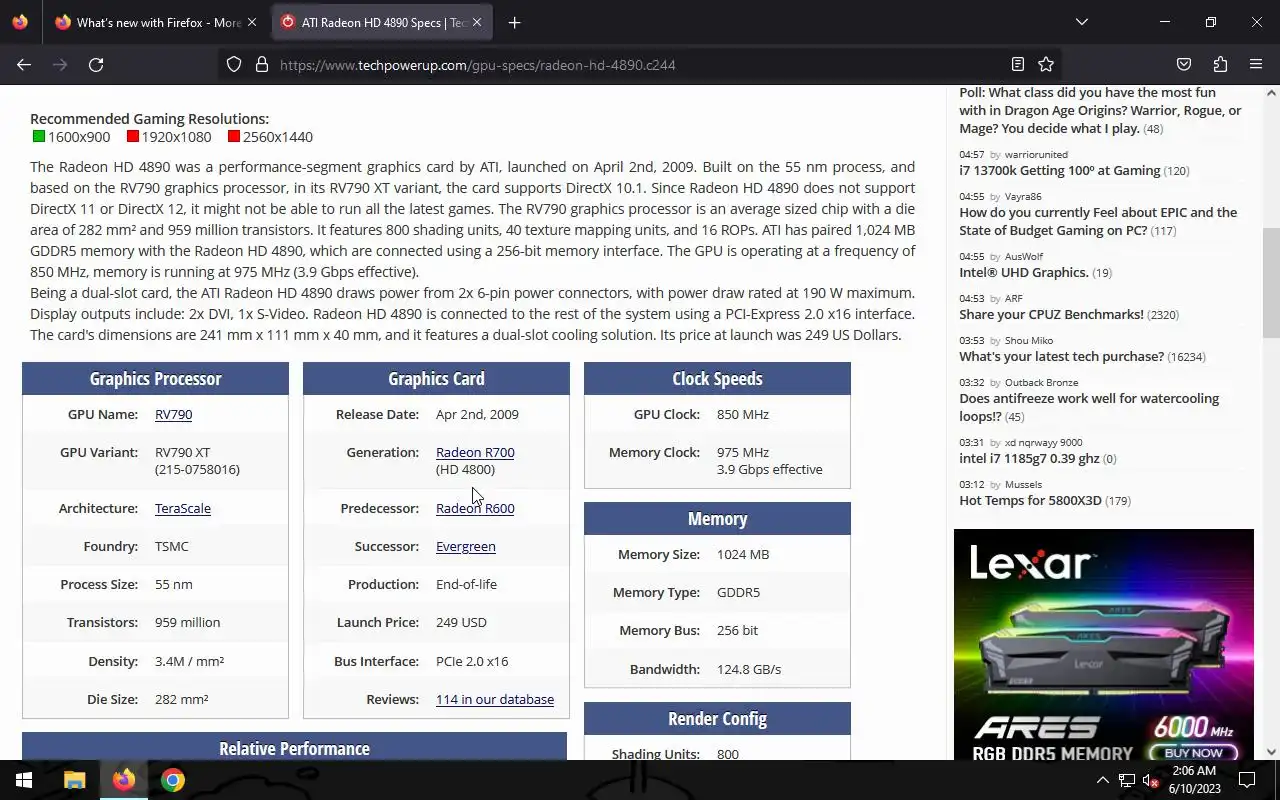The image size is (1280, 800).
Task: Open the RV790 GPU name link
Action: coord(173,414)
